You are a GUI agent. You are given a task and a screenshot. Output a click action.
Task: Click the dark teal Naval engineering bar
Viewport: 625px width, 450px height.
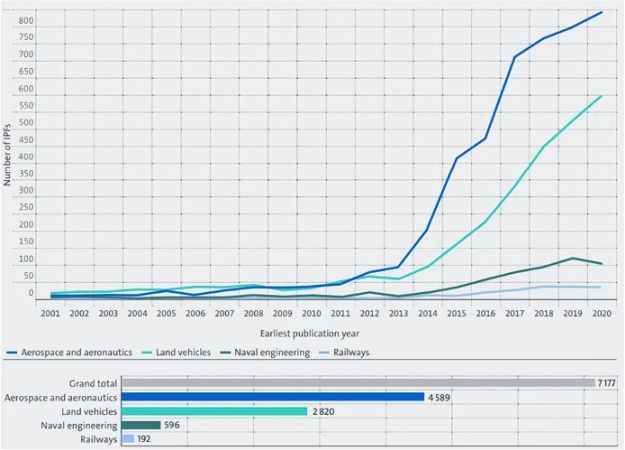(x=140, y=425)
